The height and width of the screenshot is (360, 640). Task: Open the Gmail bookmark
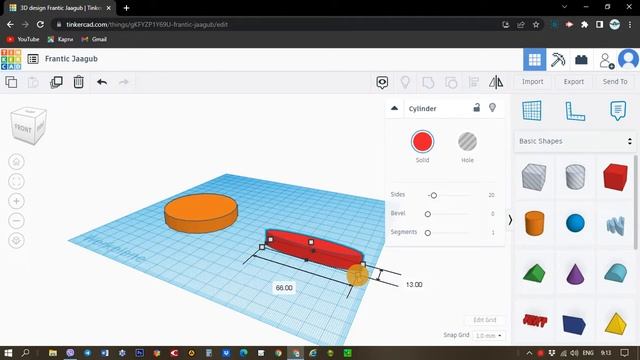[94, 39]
